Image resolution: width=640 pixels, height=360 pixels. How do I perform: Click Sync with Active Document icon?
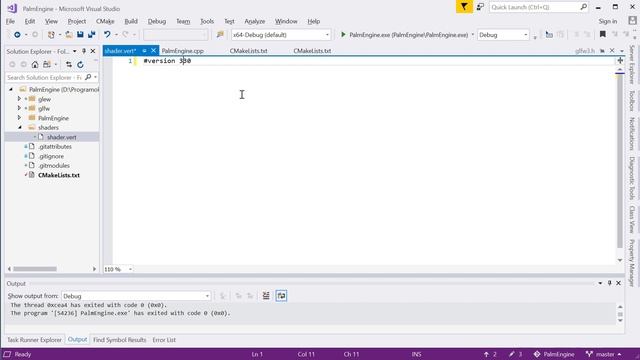click(x=69, y=64)
